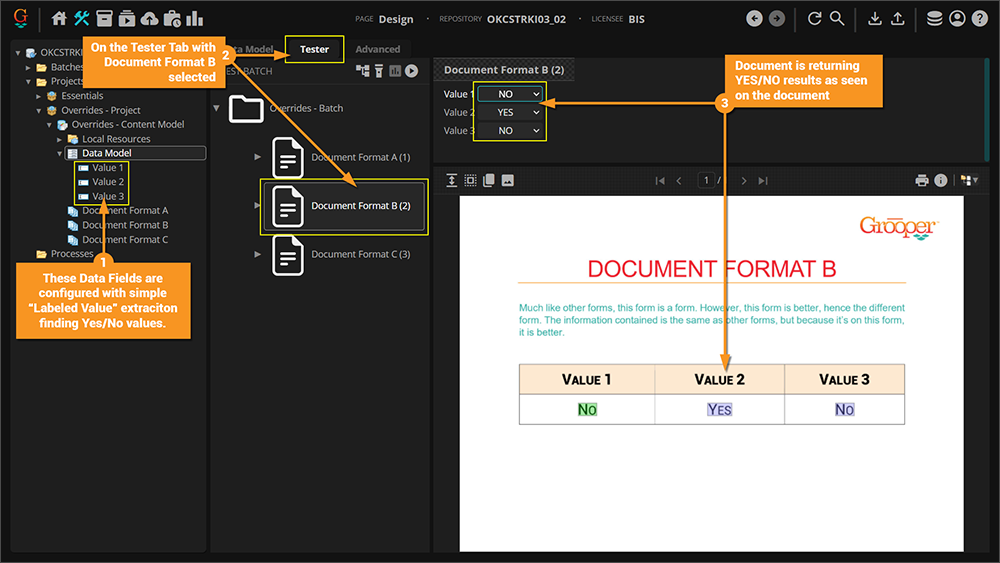1000x563 pixels.
Task: Open the briefcase with clock icon
Action: (x=172, y=18)
